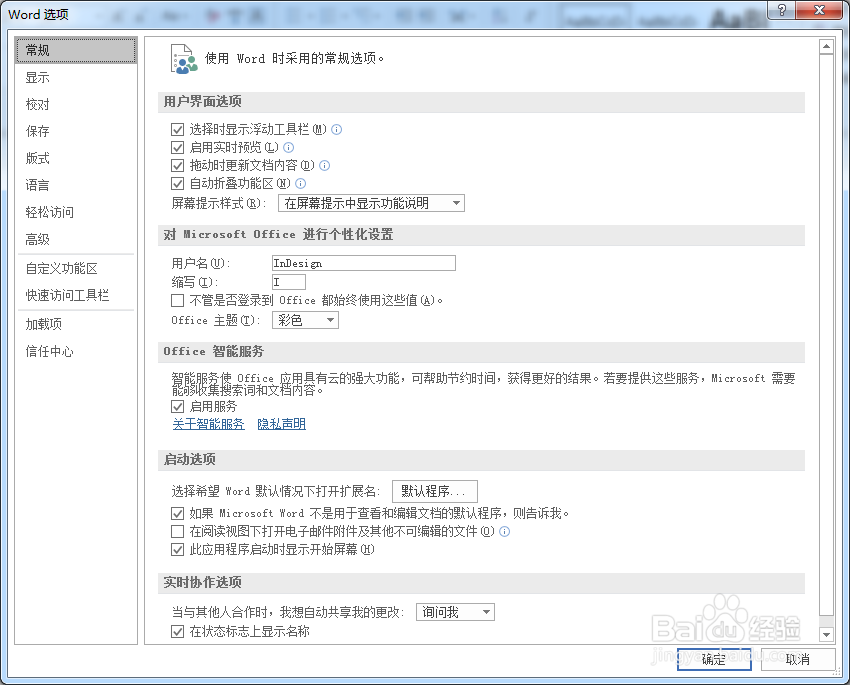Toggle 在状态标志上显示名称 checkbox
850x685 pixels.
(177, 631)
